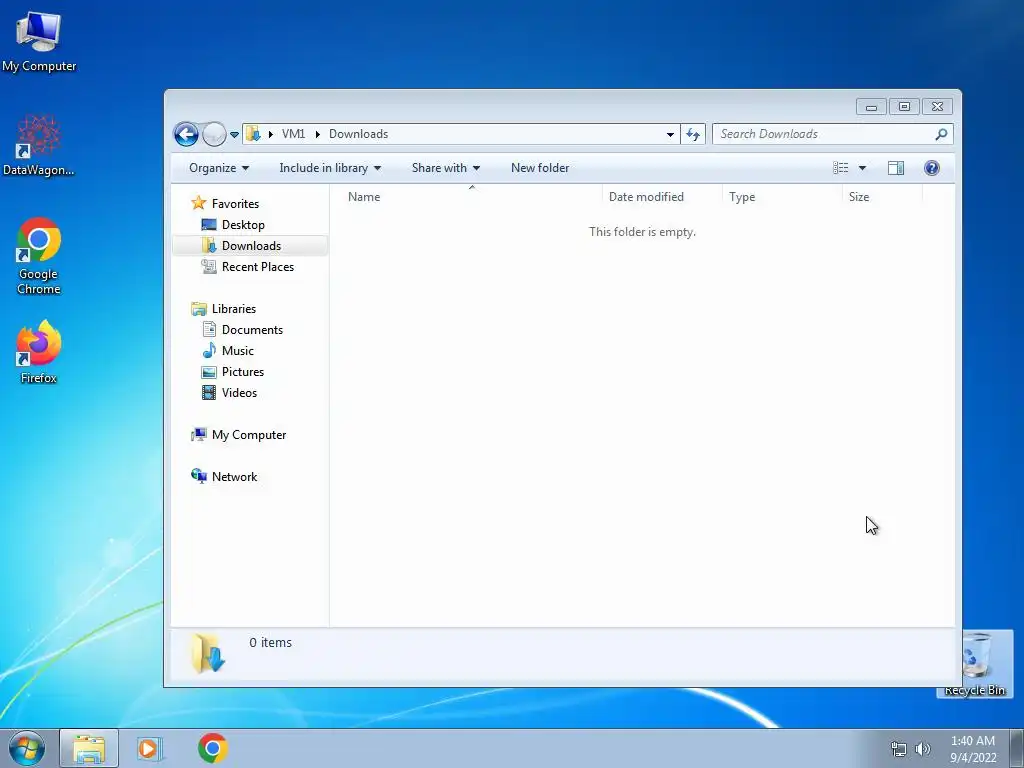Screen dimensions: 1024x768
Task: Open Include in library menu
Action: [x=330, y=168]
